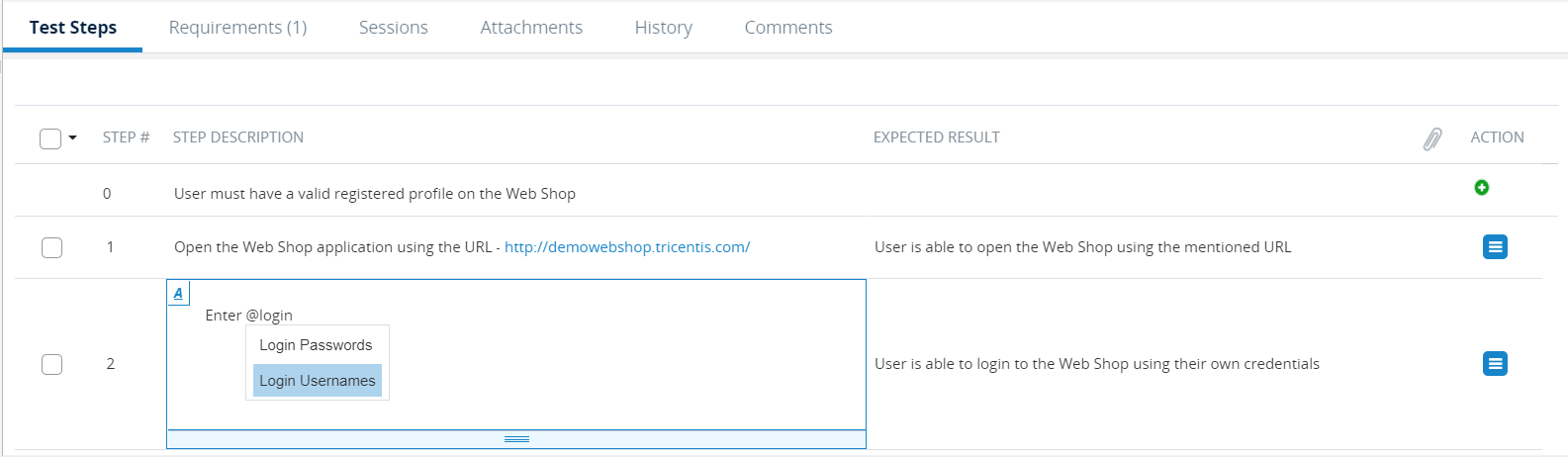Image resolution: width=1568 pixels, height=457 pixels.
Task: Choose Login Usernames from suggestion list
Action: point(317,381)
